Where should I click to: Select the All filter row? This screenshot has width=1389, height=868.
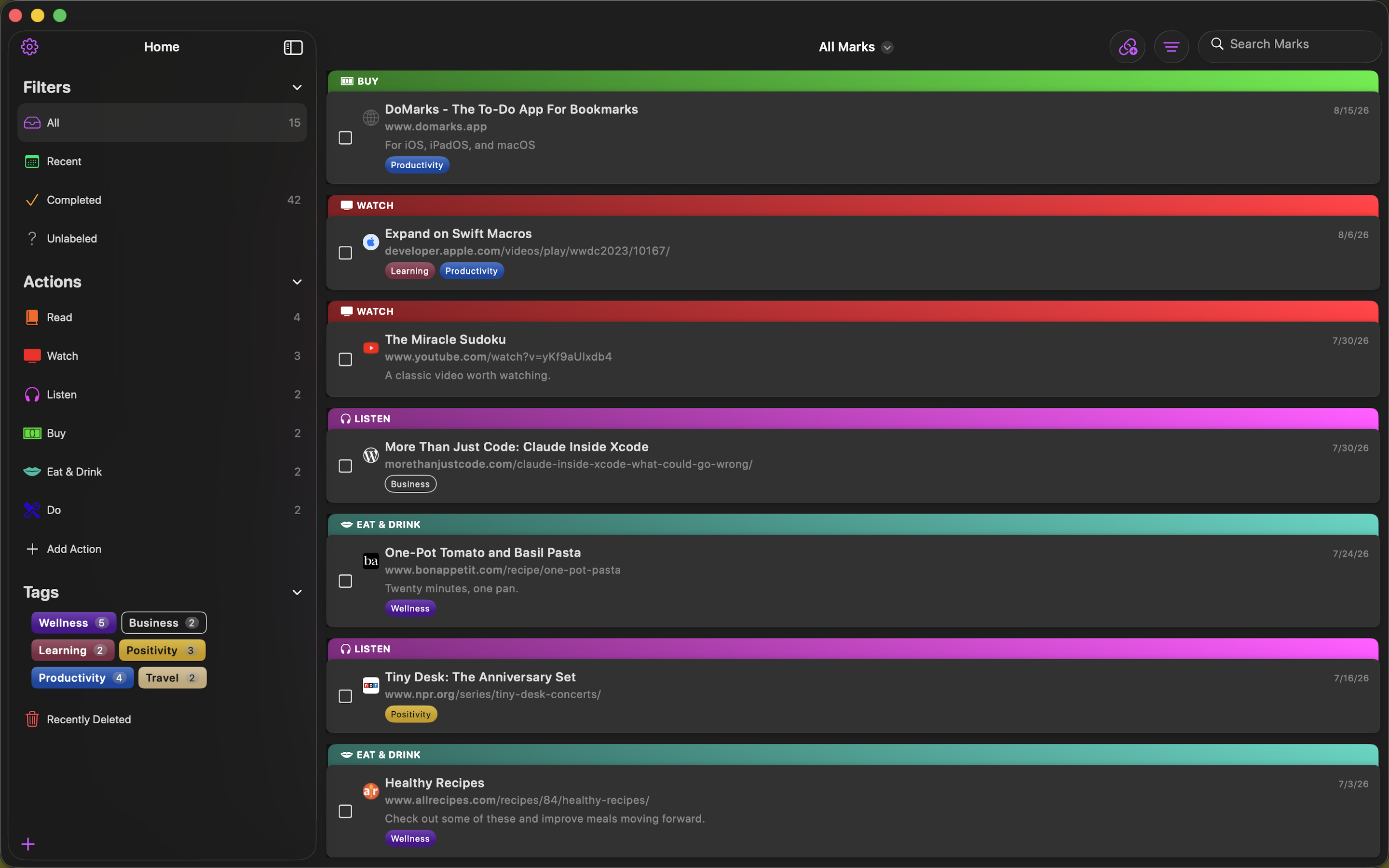pyautogui.click(x=163, y=123)
